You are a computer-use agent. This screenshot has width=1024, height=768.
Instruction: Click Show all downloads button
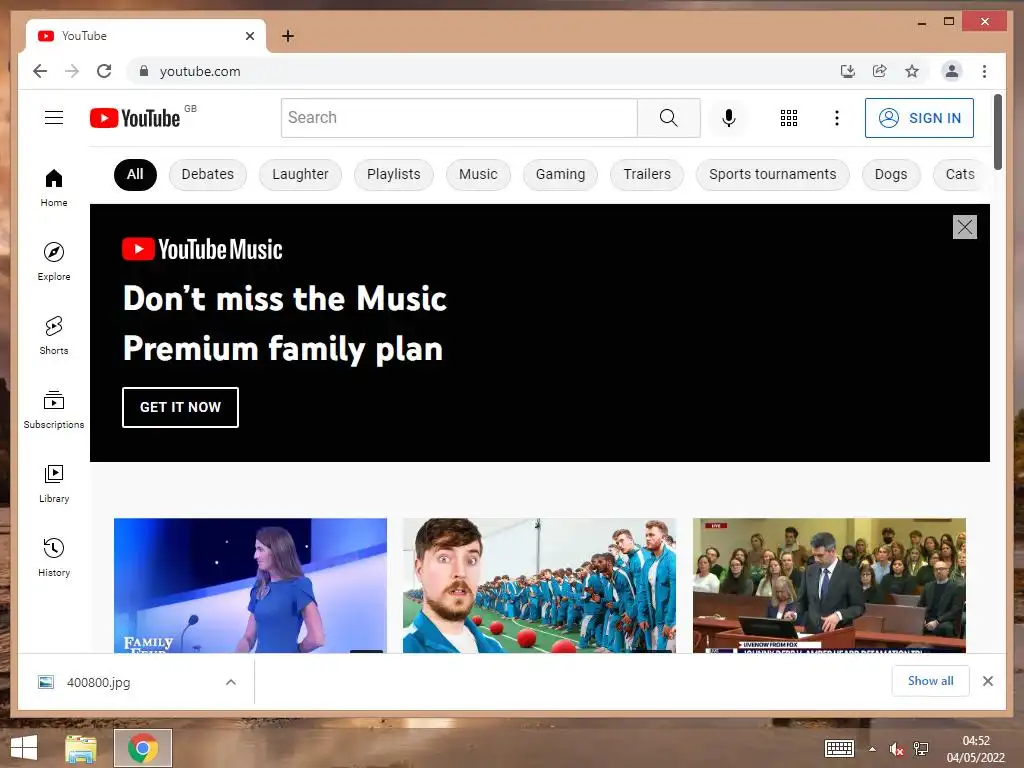[x=931, y=681]
